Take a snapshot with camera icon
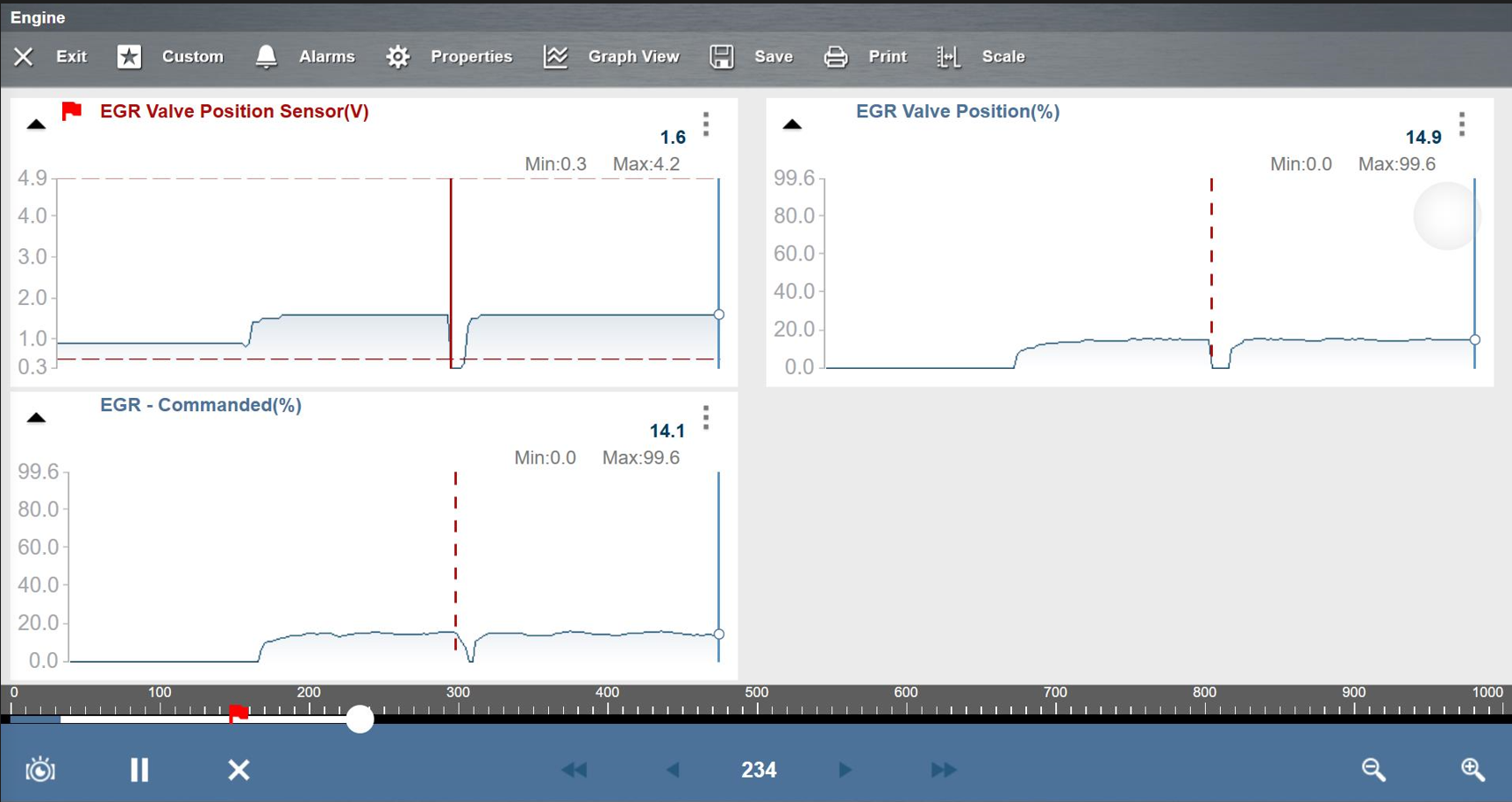The width and height of the screenshot is (1512, 802). [40, 770]
